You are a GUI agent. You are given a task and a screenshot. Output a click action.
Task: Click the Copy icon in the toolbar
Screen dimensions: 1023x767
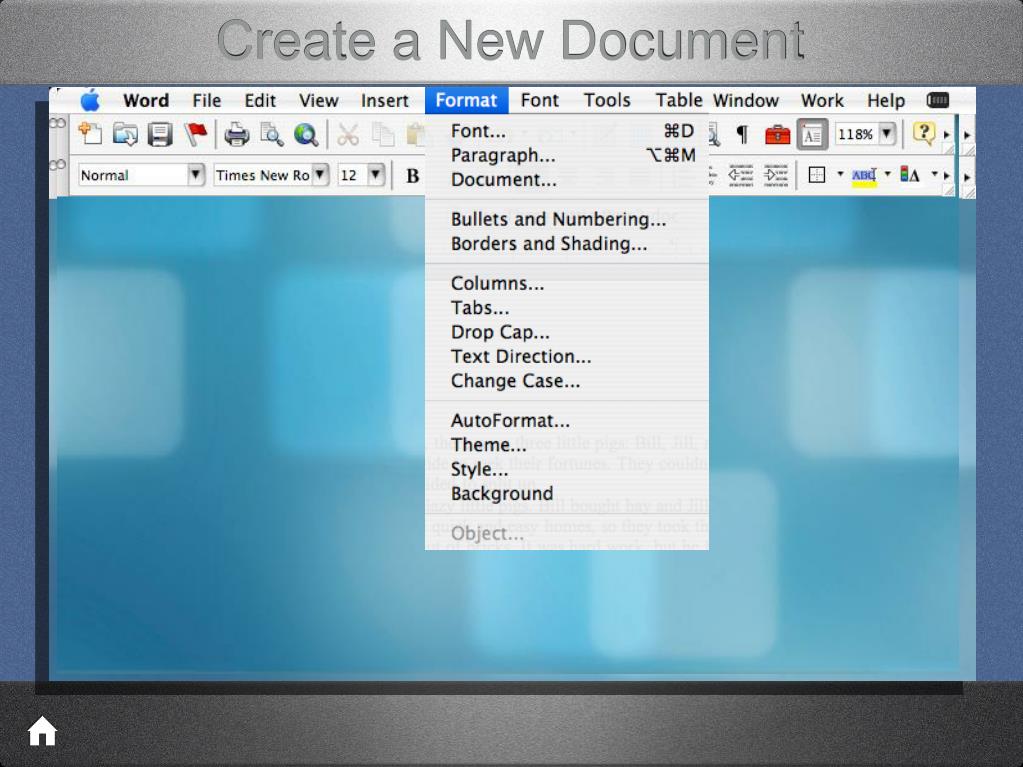tap(382, 134)
